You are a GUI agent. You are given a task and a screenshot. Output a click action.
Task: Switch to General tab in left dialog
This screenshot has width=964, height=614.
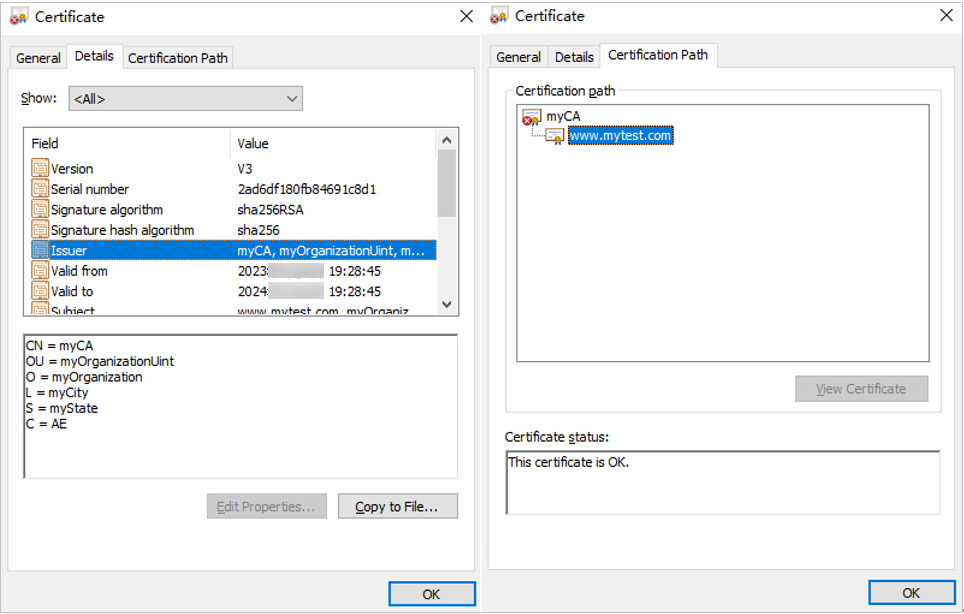pyautogui.click(x=38, y=58)
